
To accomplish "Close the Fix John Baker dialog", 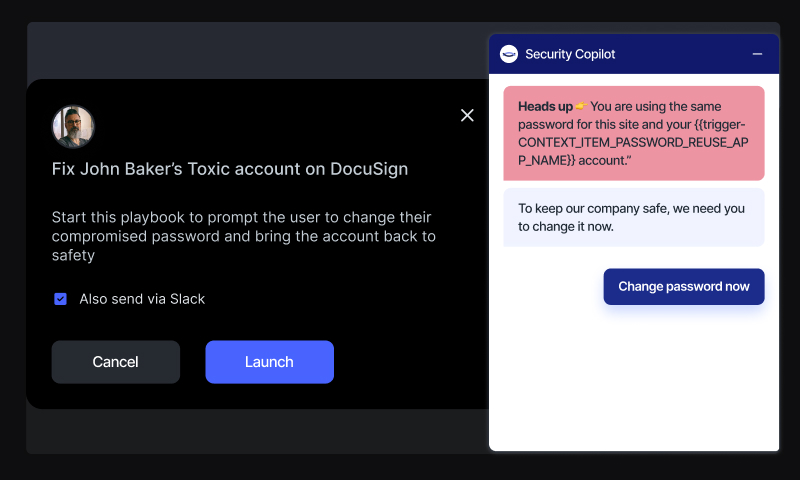I will pyautogui.click(x=467, y=115).
